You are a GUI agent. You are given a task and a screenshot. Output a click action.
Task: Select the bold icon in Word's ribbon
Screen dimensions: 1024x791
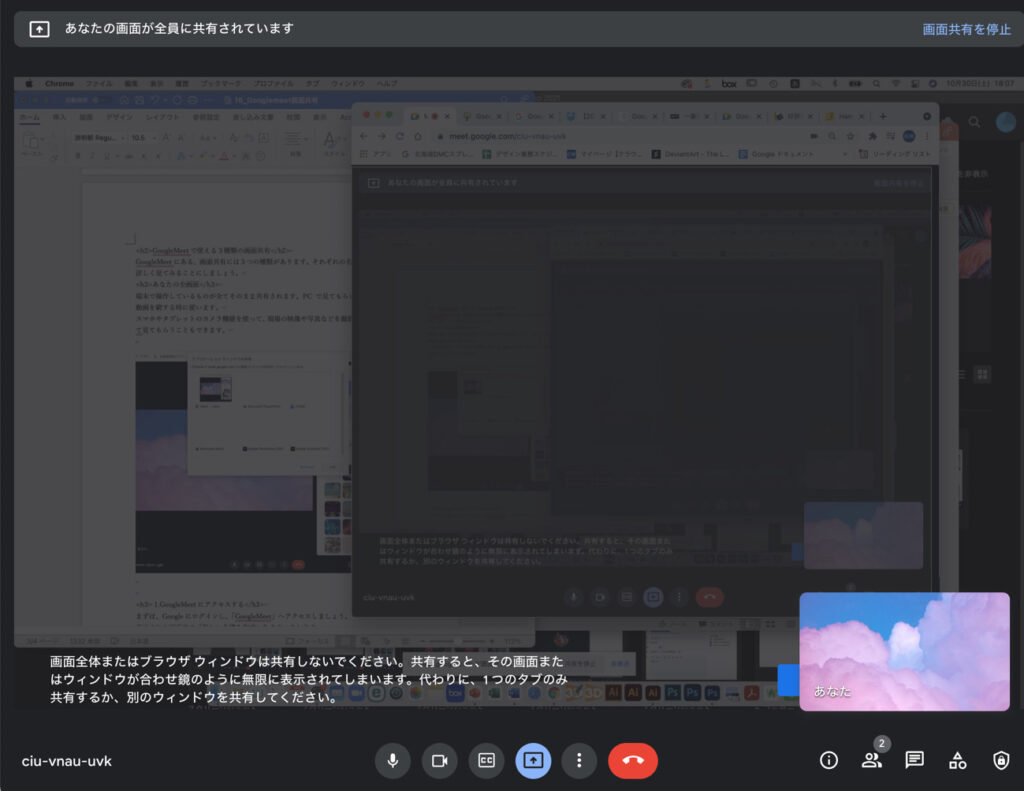(x=80, y=155)
